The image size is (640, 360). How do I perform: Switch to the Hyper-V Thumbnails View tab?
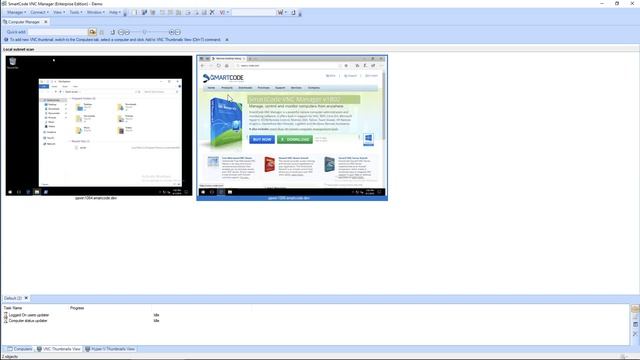point(110,349)
